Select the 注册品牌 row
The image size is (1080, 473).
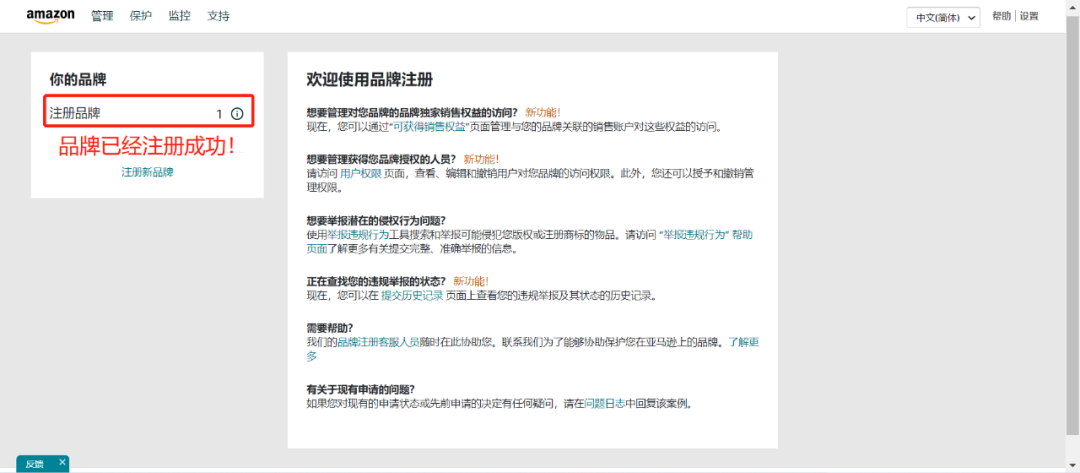coord(149,111)
